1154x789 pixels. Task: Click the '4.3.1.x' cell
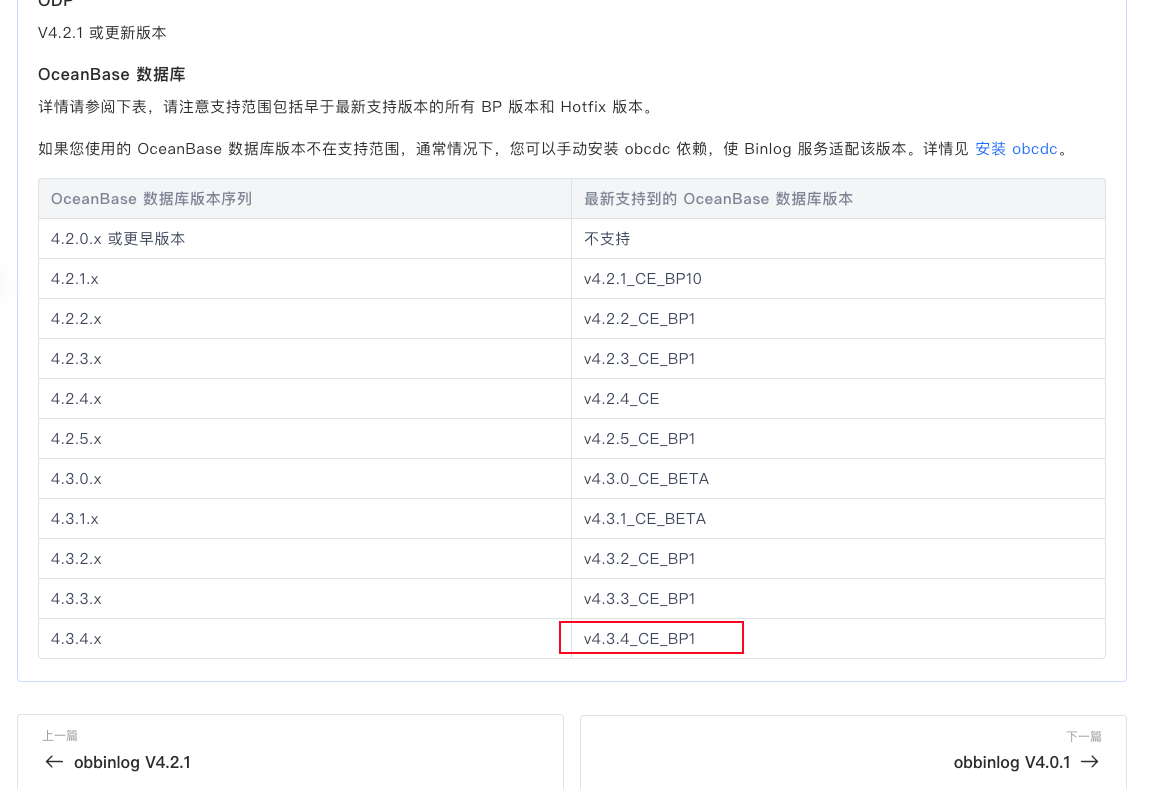pyautogui.click(x=305, y=518)
